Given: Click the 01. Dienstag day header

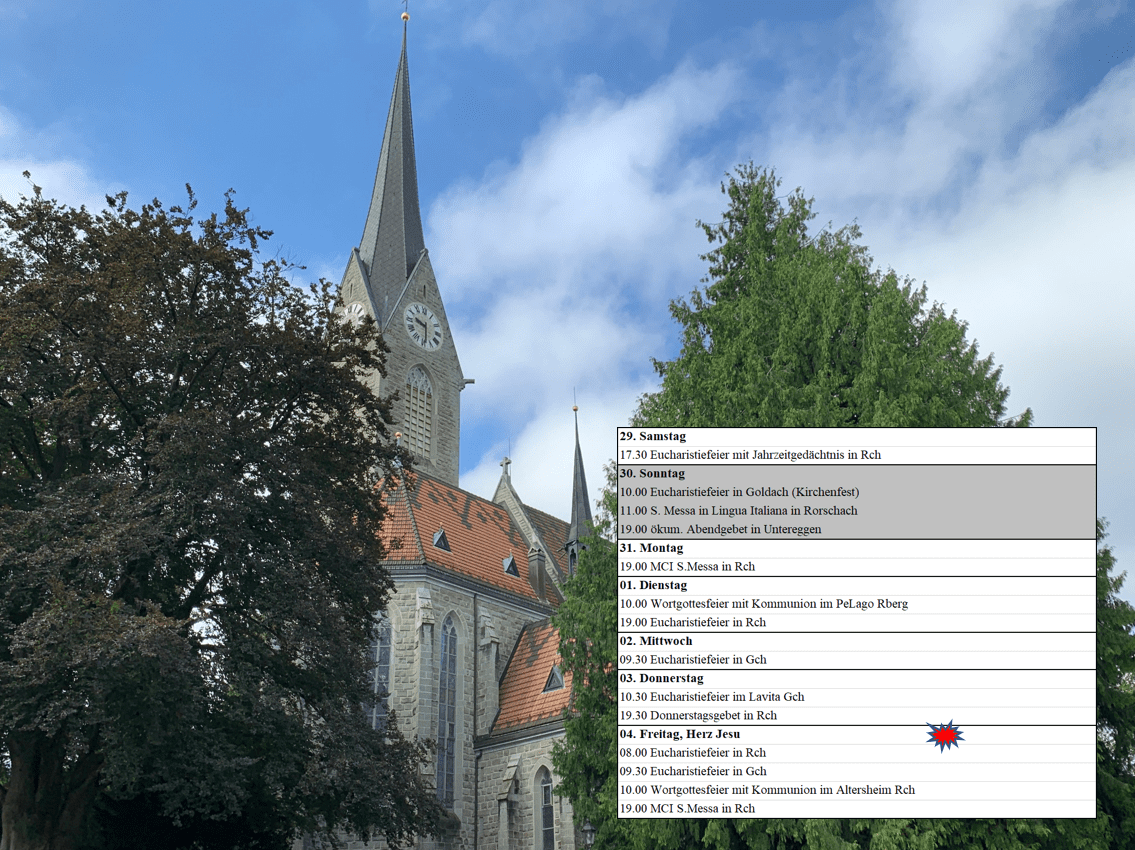Looking at the screenshot, I should (653, 585).
